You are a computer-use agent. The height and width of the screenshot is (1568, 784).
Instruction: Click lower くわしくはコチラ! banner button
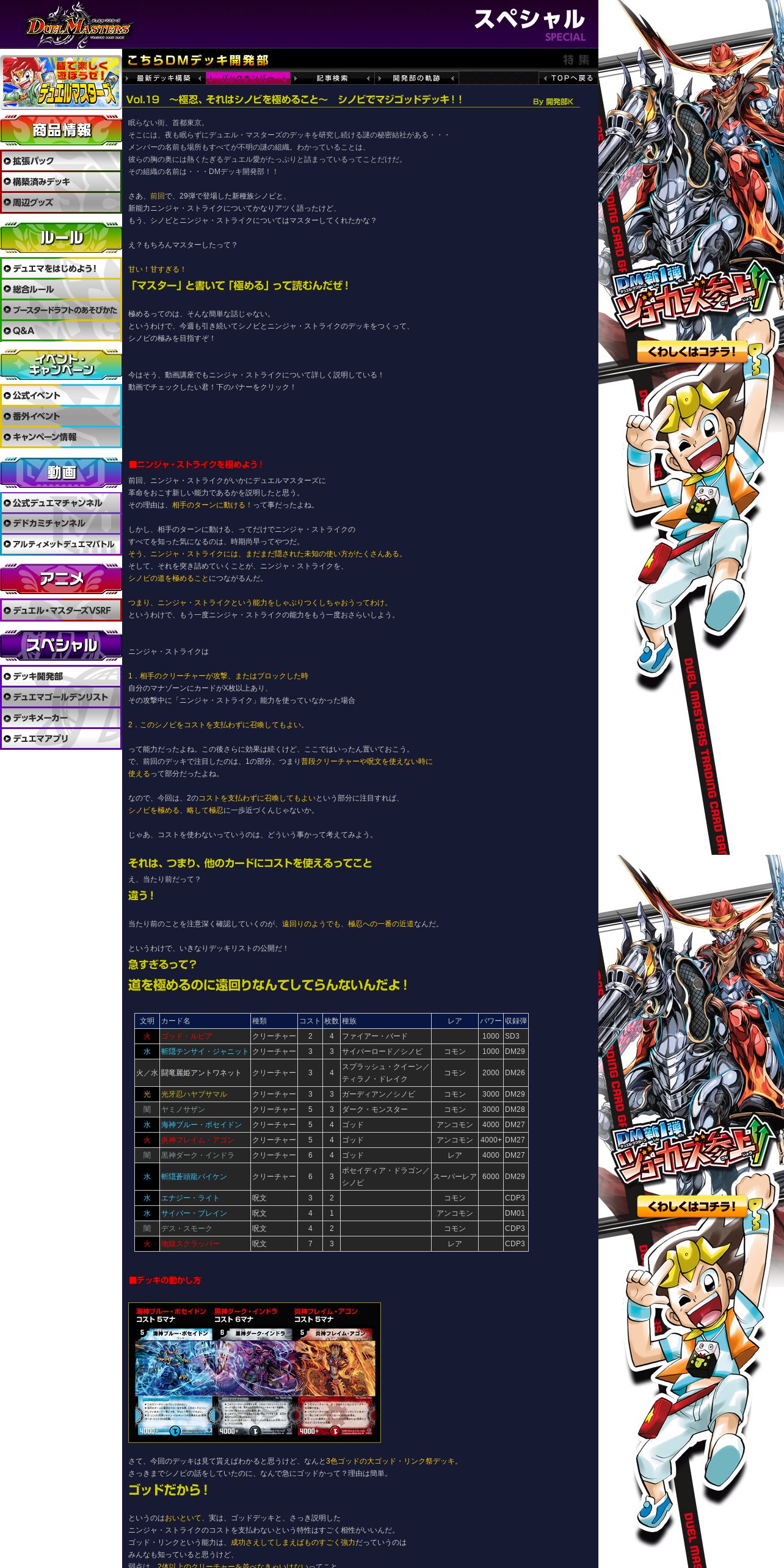click(x=692, y=1207)
